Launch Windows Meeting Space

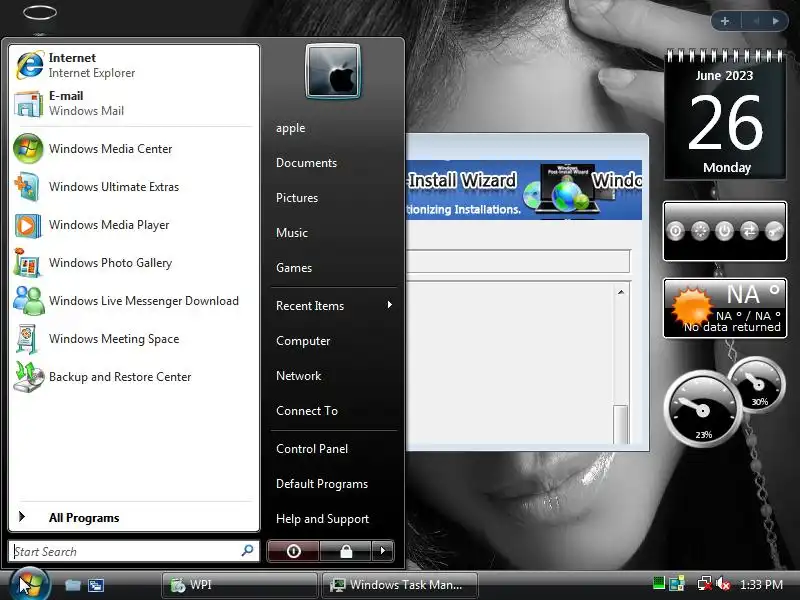coord(134,339)
